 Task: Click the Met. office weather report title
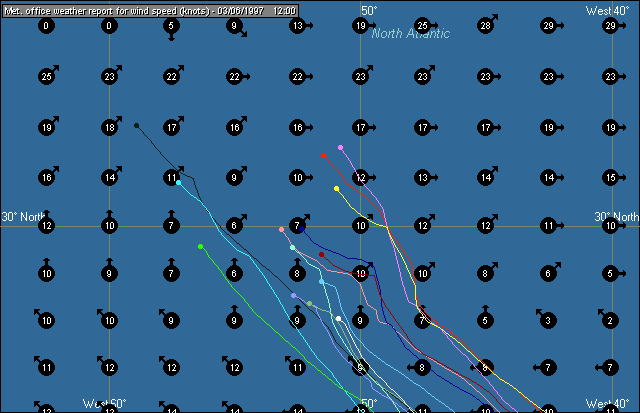click(x=150, y=11)
